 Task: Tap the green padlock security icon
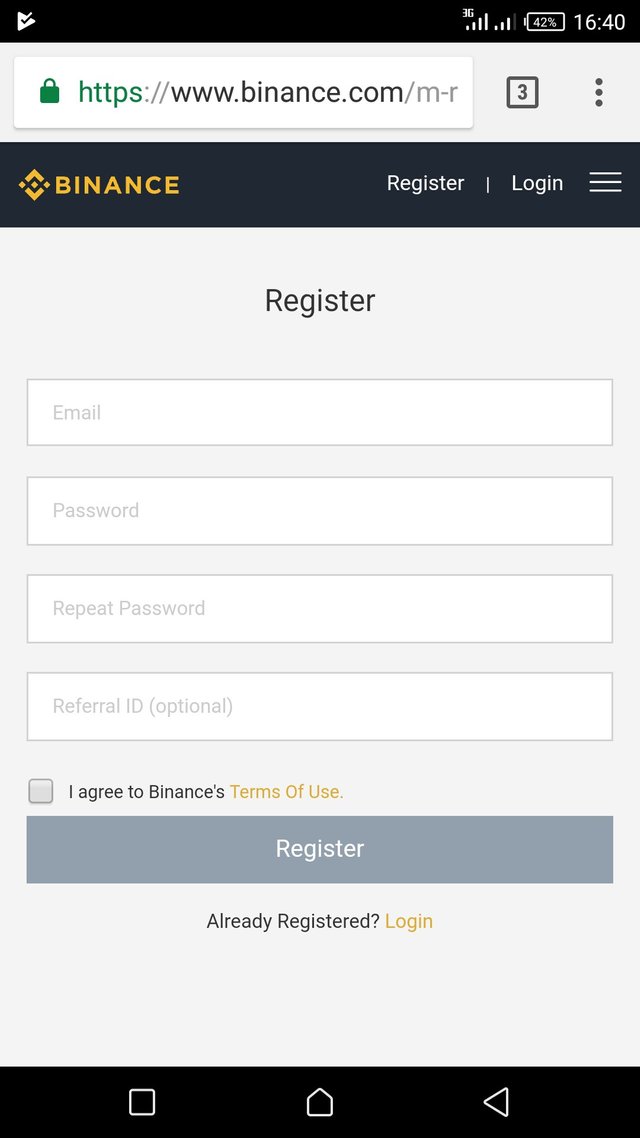tap(49, 93)
